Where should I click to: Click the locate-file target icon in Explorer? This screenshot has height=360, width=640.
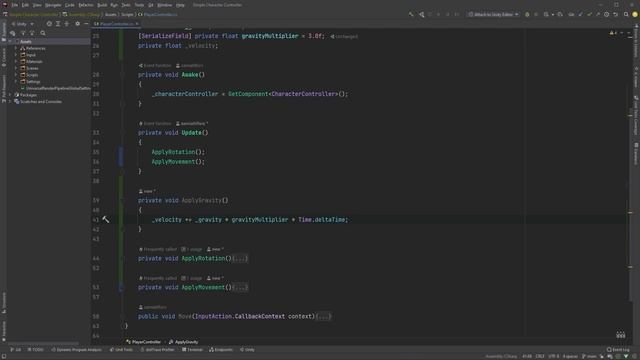49,24
